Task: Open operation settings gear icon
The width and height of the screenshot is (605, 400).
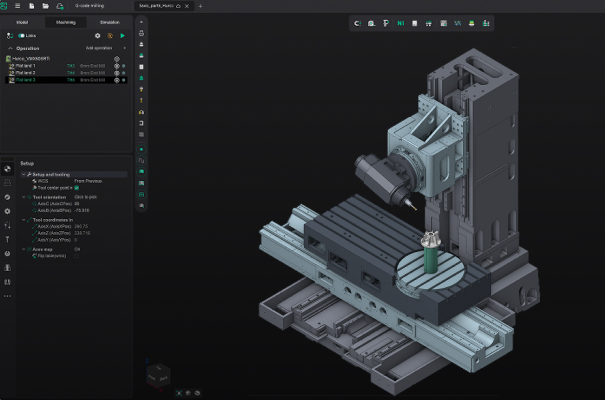Action: (x=97, y=36)
